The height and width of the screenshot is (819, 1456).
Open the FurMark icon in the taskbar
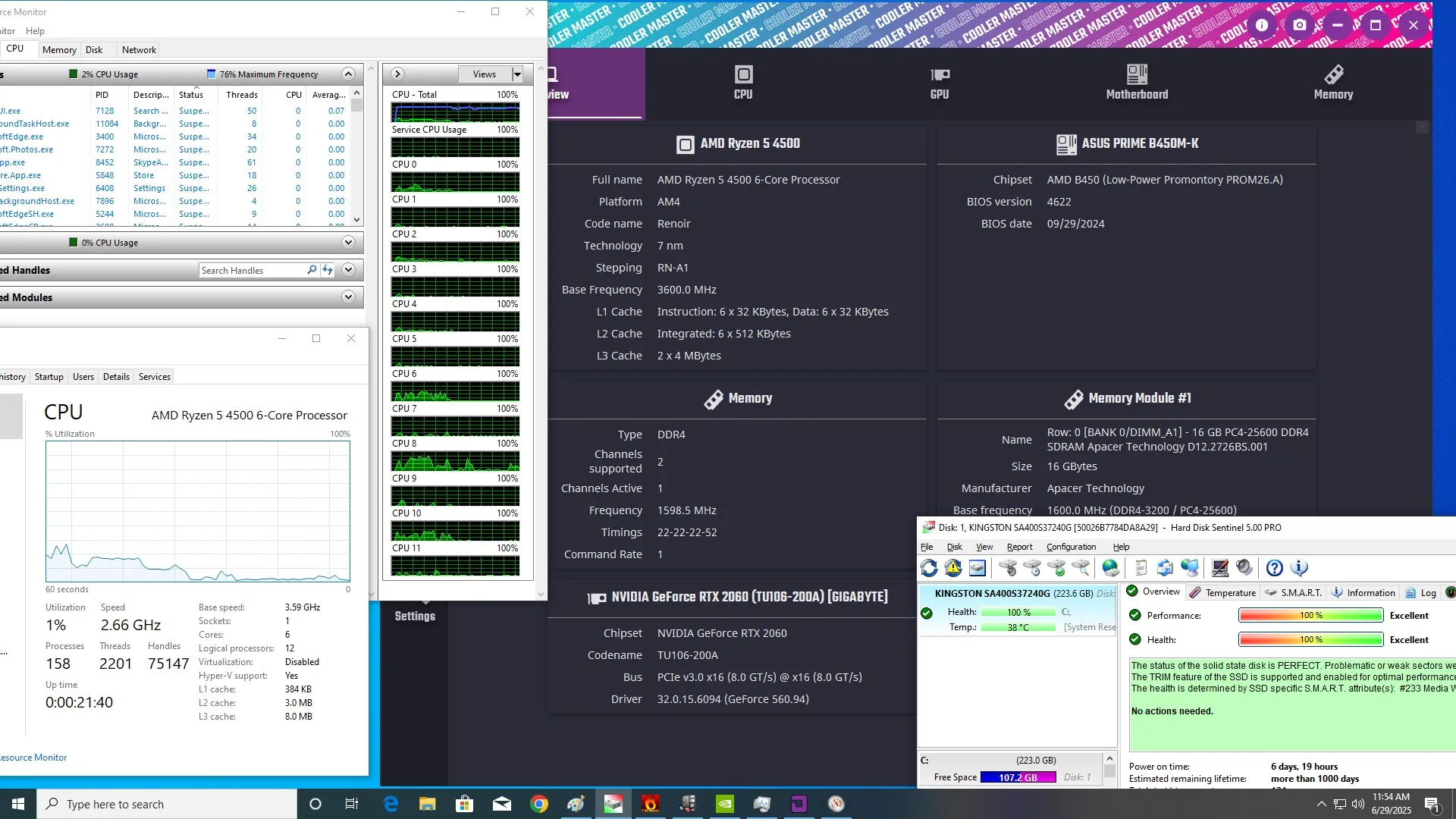coord(651,804)
